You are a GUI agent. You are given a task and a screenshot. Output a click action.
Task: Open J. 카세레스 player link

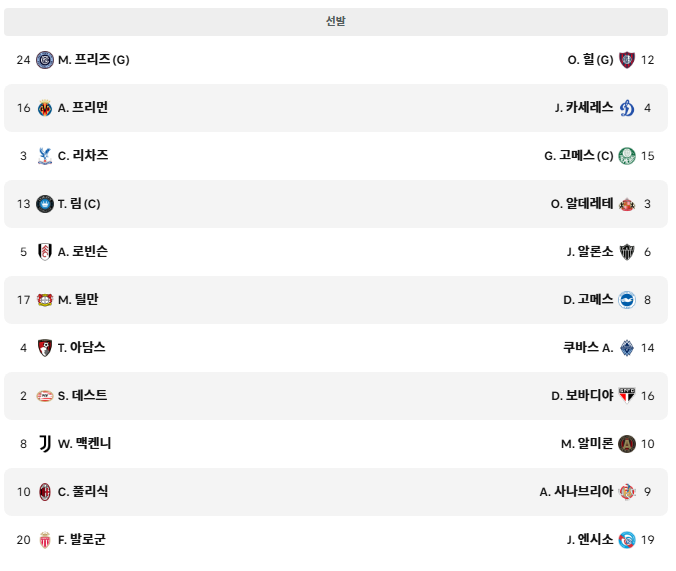(x=584, y=107)
